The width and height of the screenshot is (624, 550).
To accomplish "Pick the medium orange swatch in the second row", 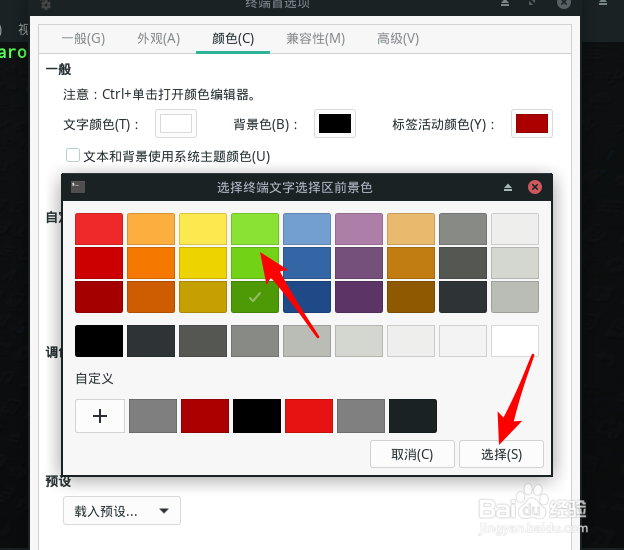I will tap(151, 263).
